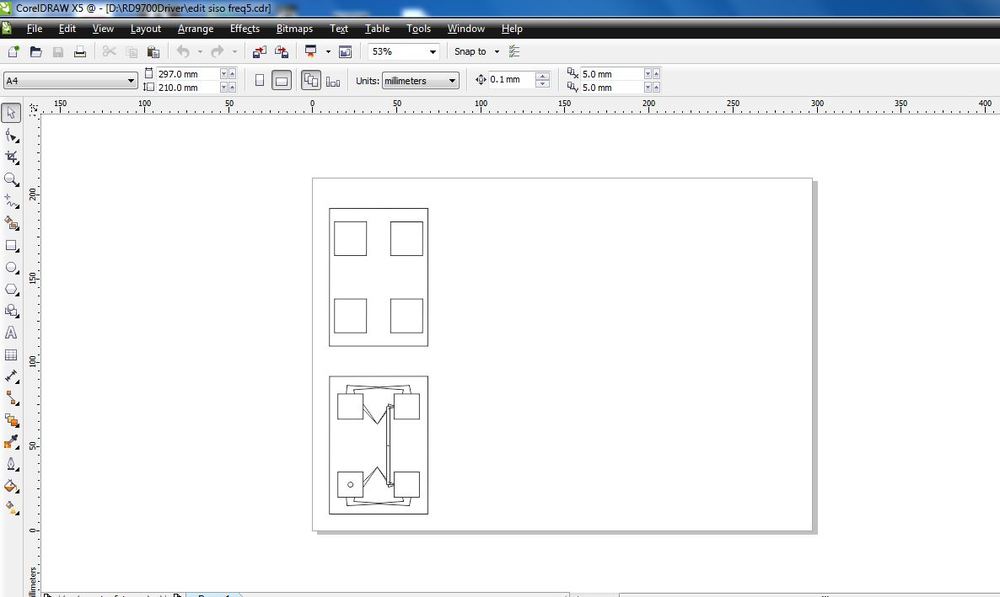Open the 53% zoom level dropdown
Image resolution: width=1000 pixels, height=597 pixels.
pos(433,52)
